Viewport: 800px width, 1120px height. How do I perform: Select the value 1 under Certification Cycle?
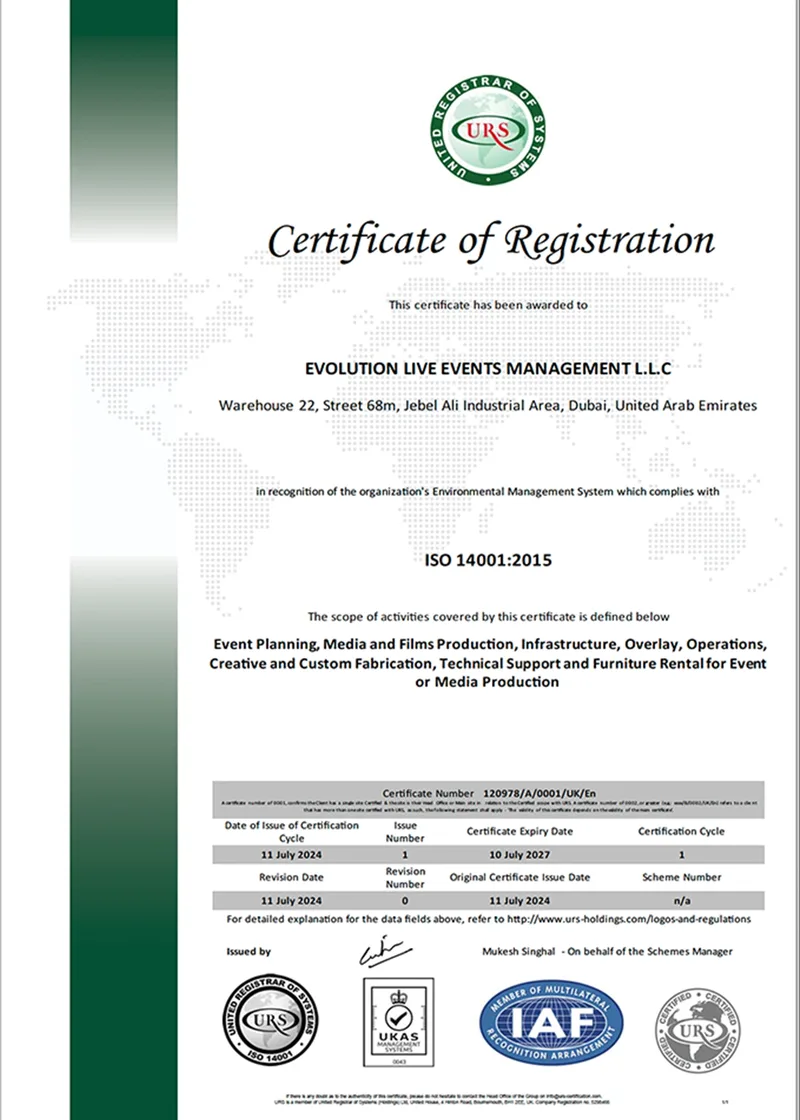pyautogui.click(x=681, y=855)
